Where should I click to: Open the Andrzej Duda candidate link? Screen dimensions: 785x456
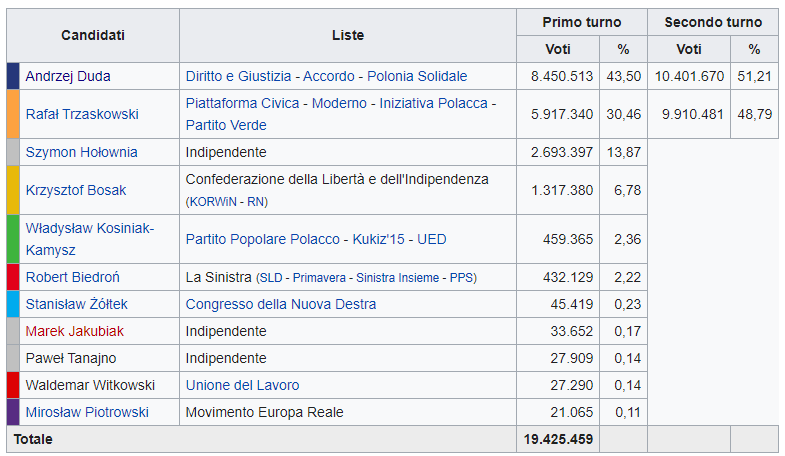click(68, 76)
